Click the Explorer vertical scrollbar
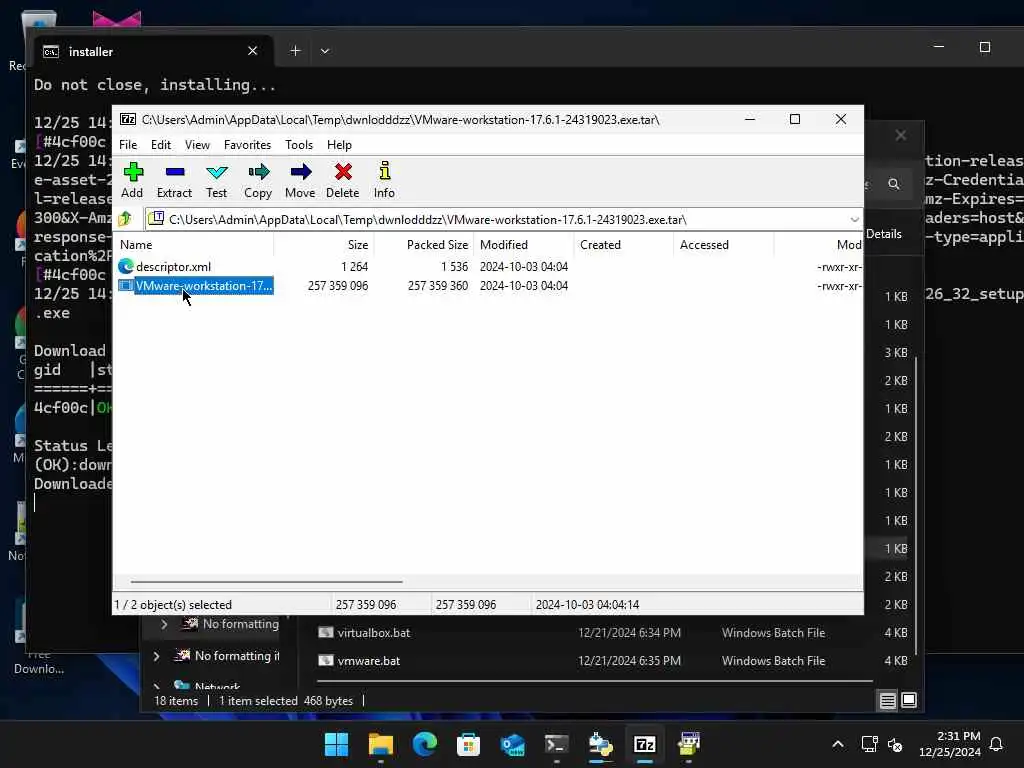This screenshot has height=768, width=1024. click(x=916, y=505)
